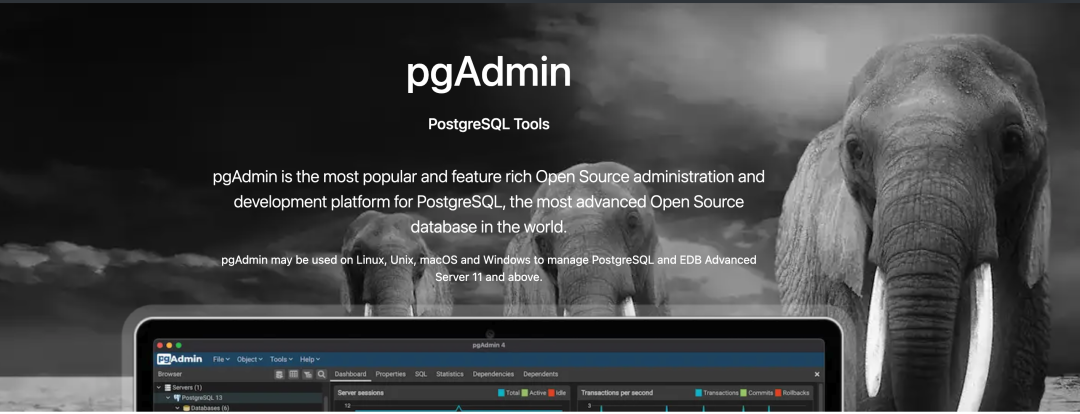1080x414 pixels.
Task: Click the PostgreSQL 13 elephant icon
Action: (x=177, y=397)
